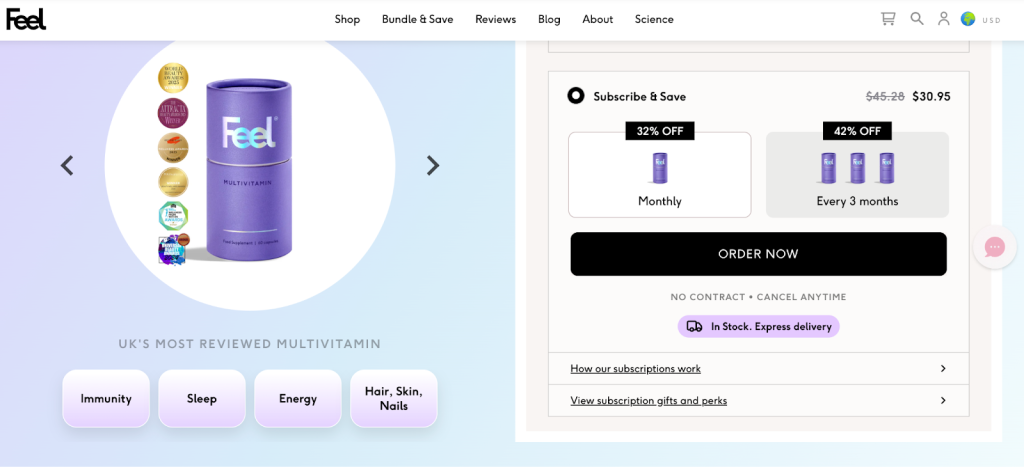Choose the Monthly subscription option
Screen dimensions: 1024x467
click(x=660, y=174)
